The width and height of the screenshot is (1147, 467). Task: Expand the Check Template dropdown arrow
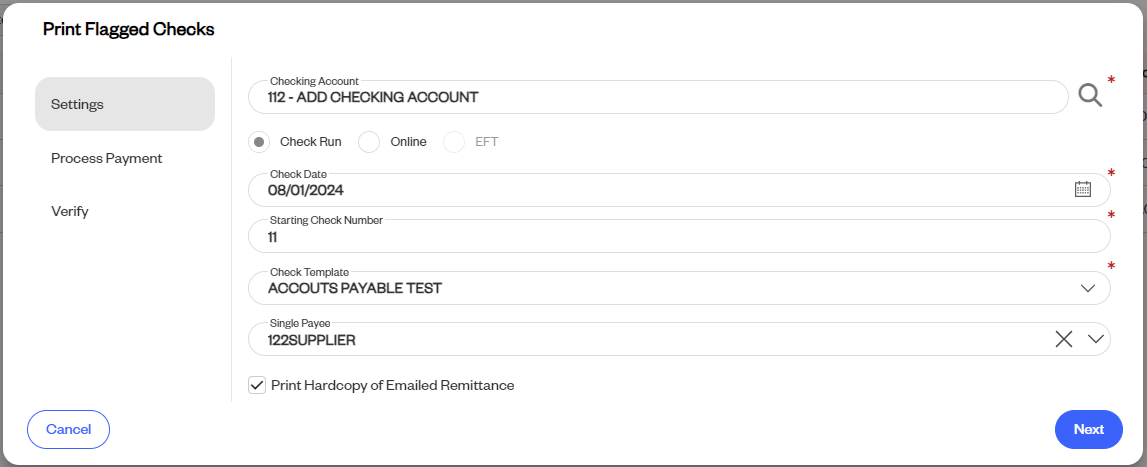(x=1088, y=288)
